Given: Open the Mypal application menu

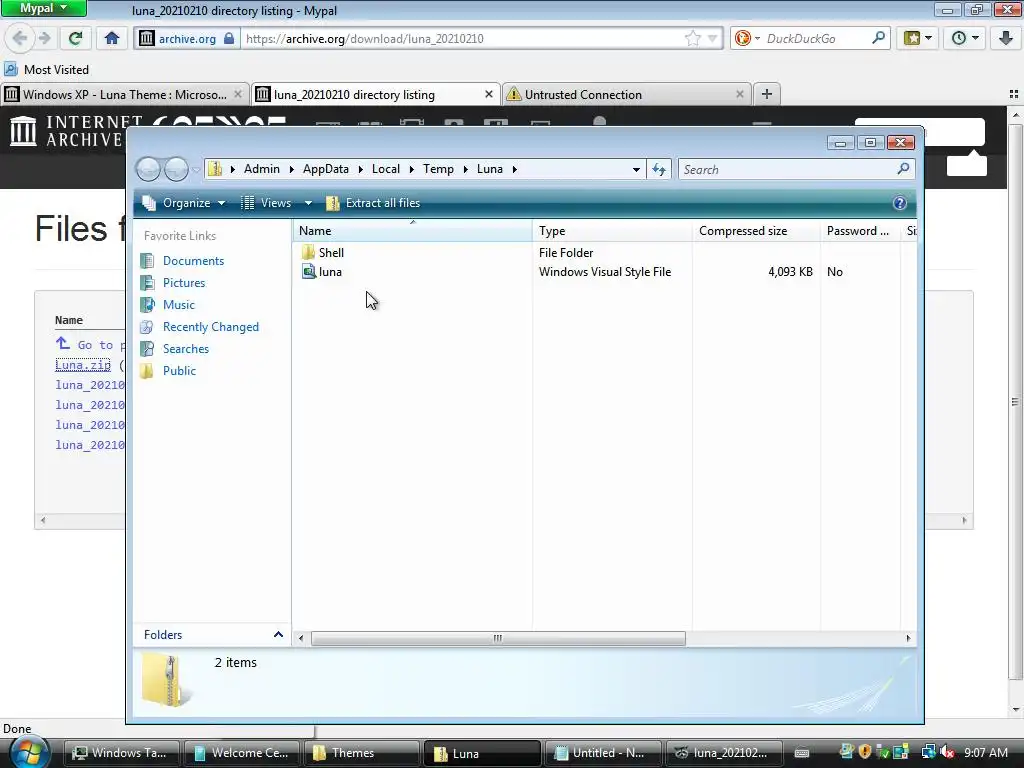Looking at the screenshot, I should click(x=43, y=8).
